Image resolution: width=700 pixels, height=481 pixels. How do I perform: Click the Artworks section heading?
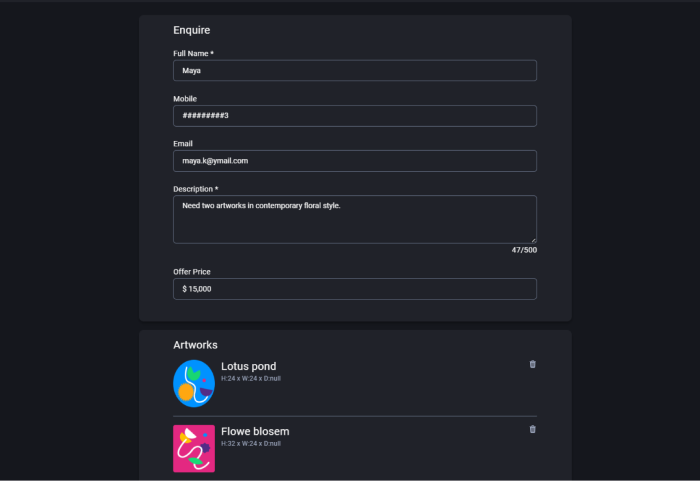tap(195, 345)
